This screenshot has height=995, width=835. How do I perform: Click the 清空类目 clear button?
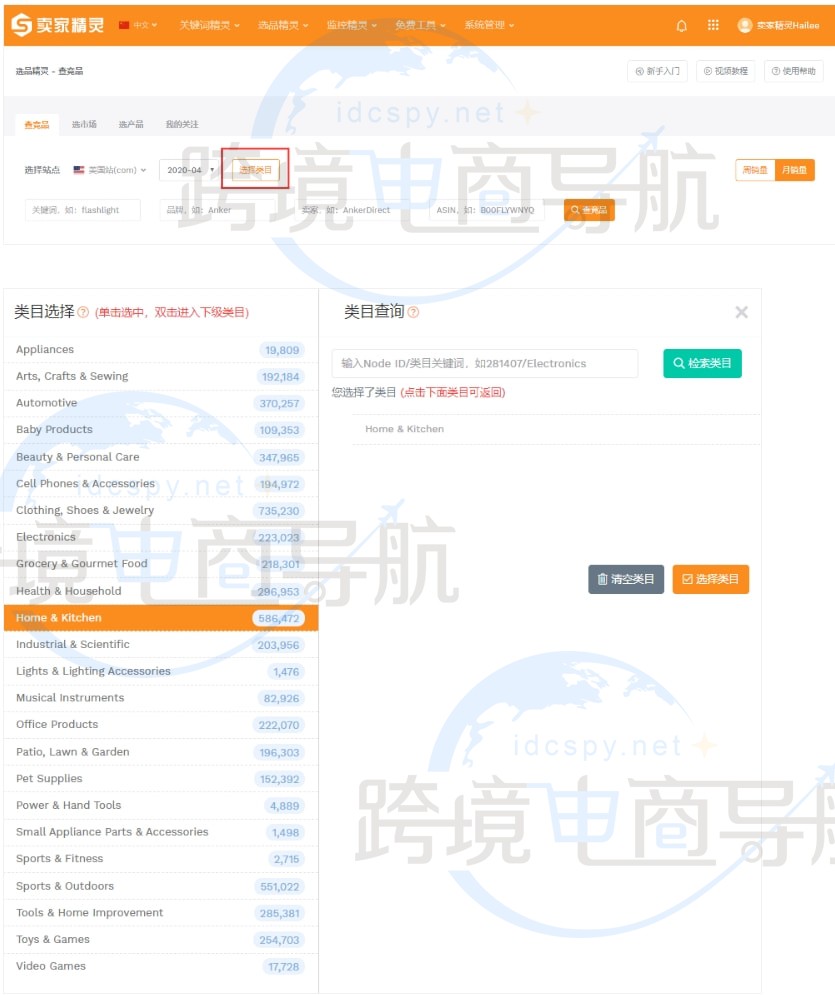[626, 579]
